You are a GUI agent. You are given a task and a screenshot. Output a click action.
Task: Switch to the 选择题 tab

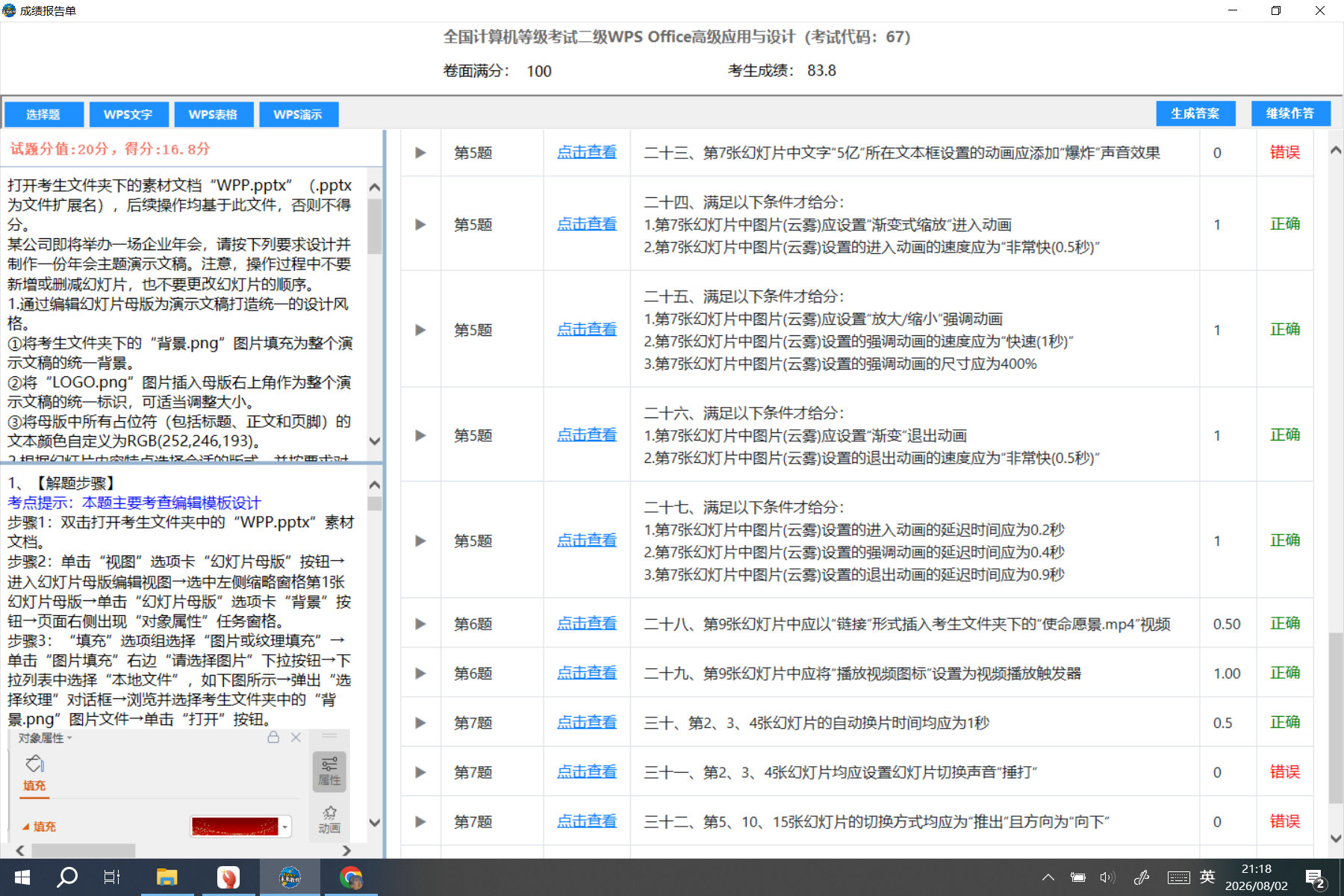43,114
